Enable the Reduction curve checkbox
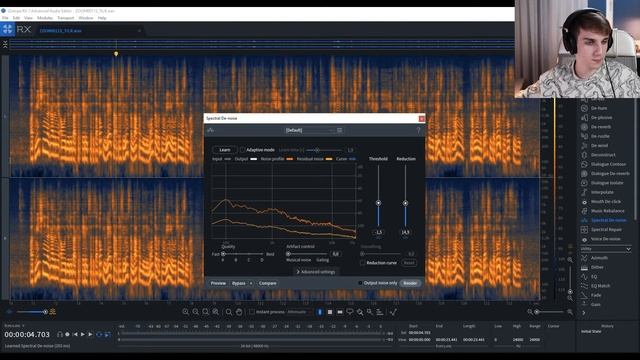Screen dimensions: 640x360 coord(362,263)
